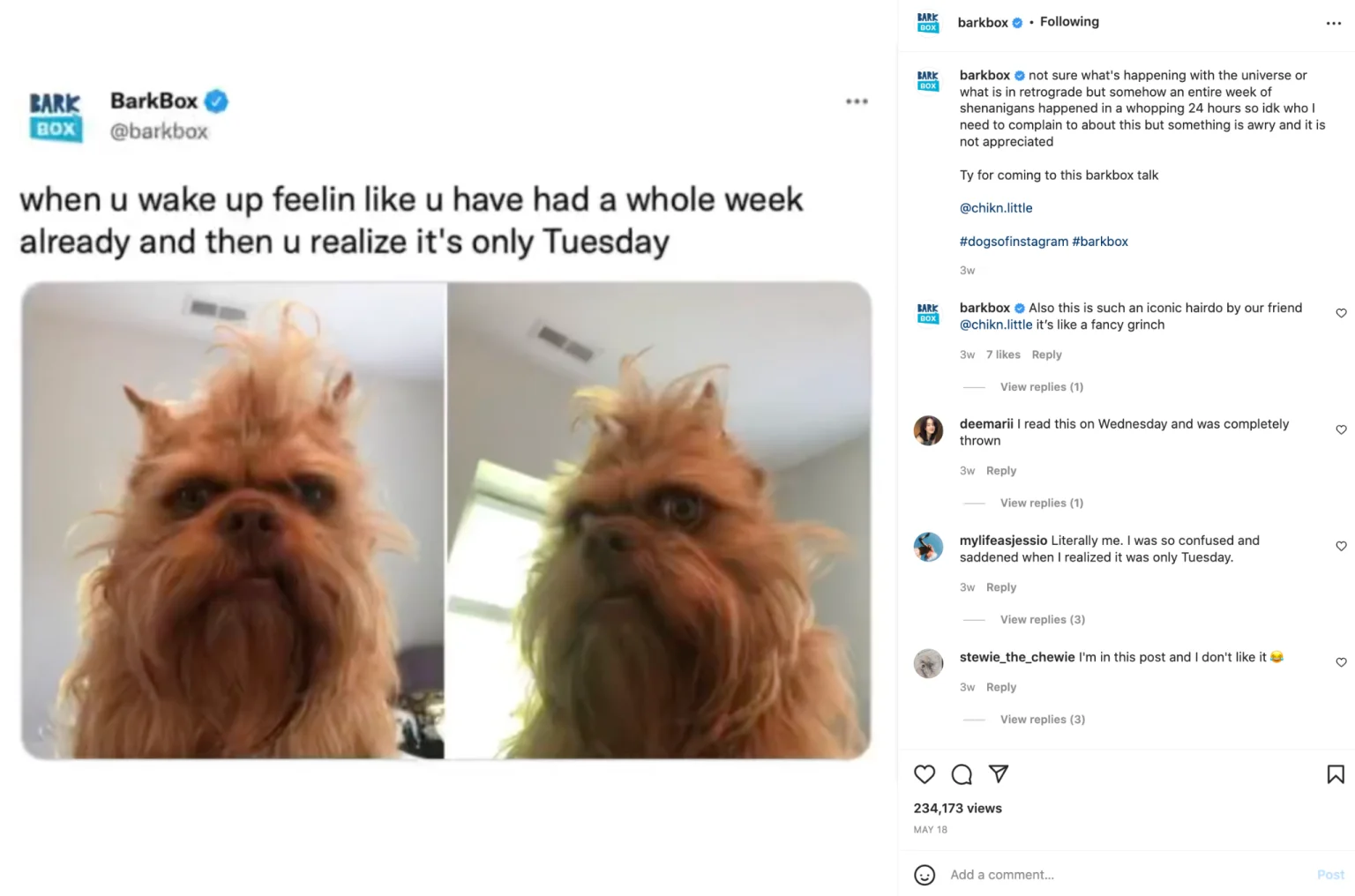Toggle the Following status in the header
The image size is (1355, 896).
pyautogui.click(x=1069, y=22)
